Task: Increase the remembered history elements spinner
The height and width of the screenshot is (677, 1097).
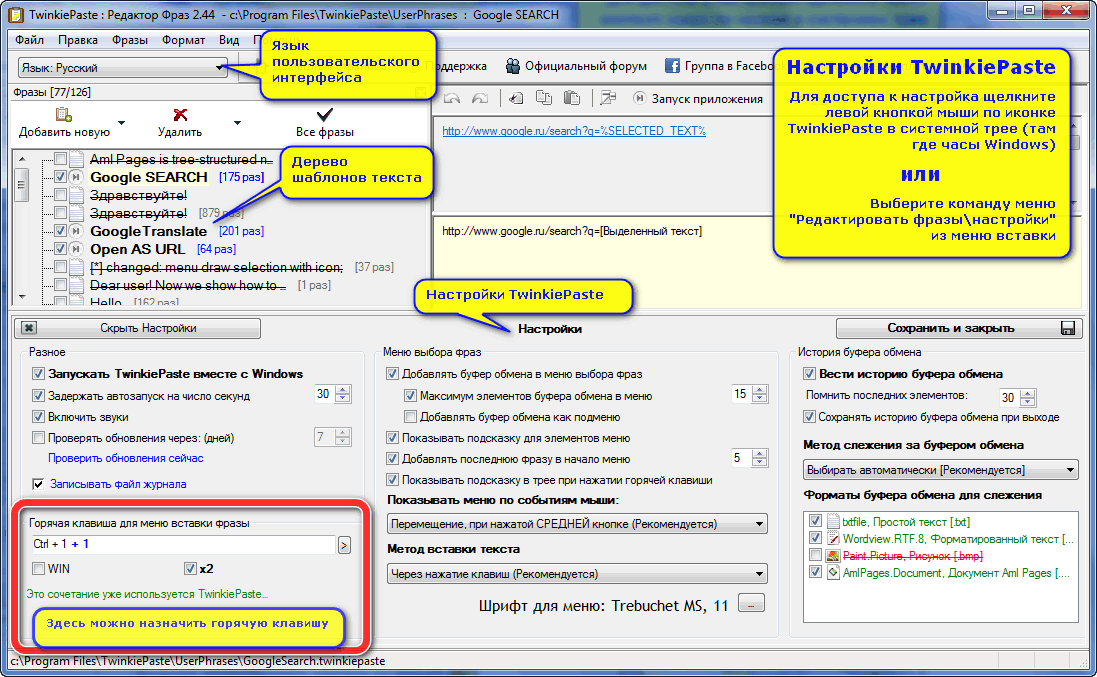Action: 1028,393
